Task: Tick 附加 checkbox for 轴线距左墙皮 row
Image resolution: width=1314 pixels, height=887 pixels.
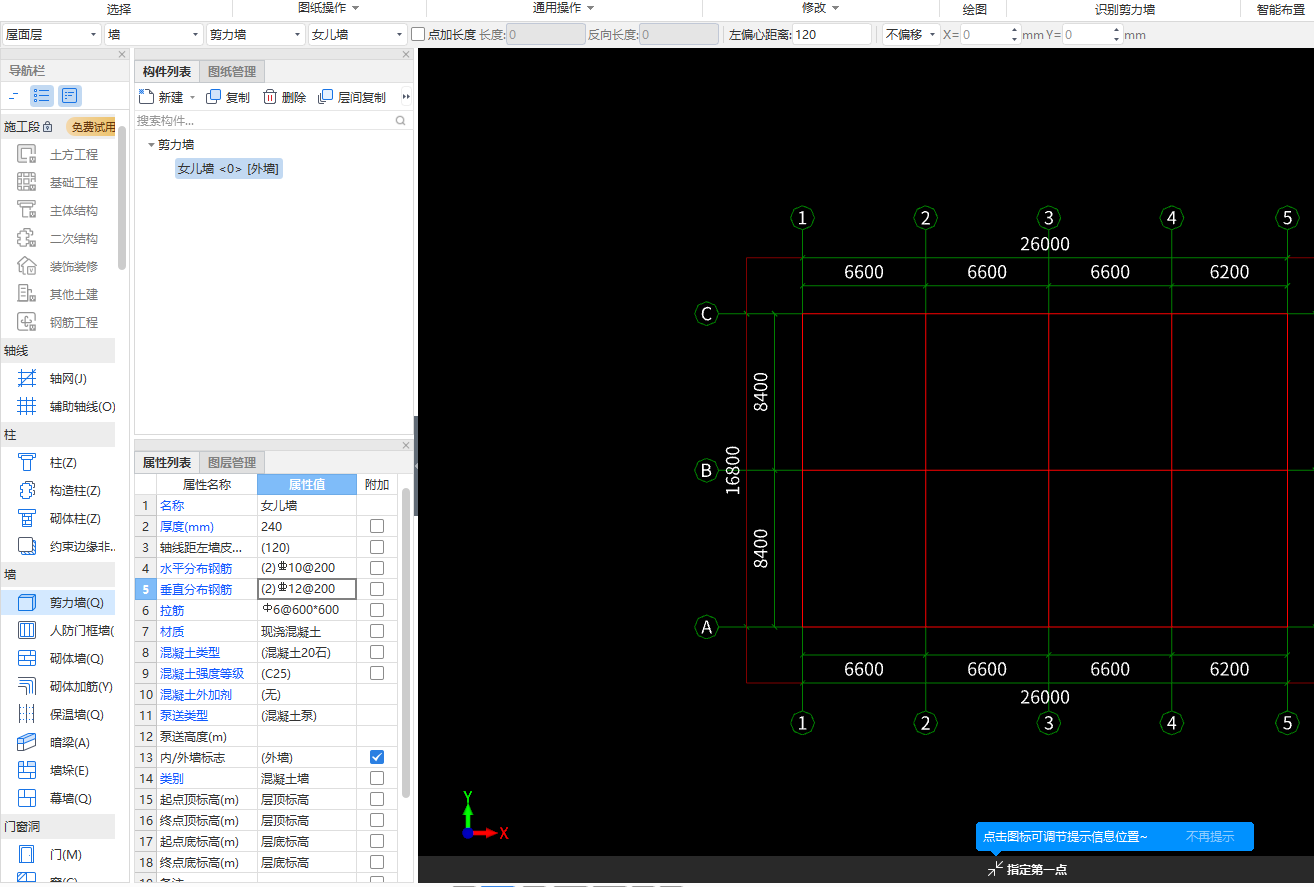Action: (x=377, y=547)
